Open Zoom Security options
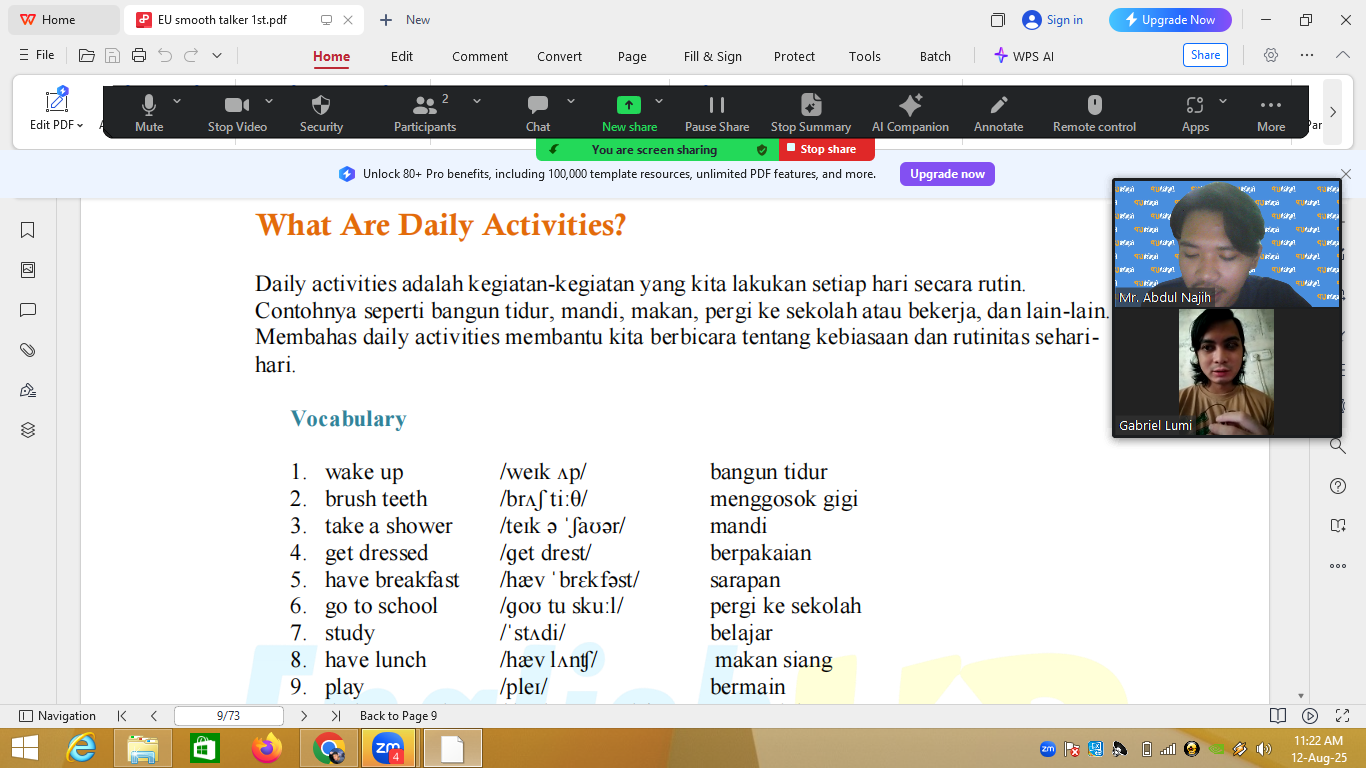The height and width of the screenshot is (768, 1366). coord(321,112)
